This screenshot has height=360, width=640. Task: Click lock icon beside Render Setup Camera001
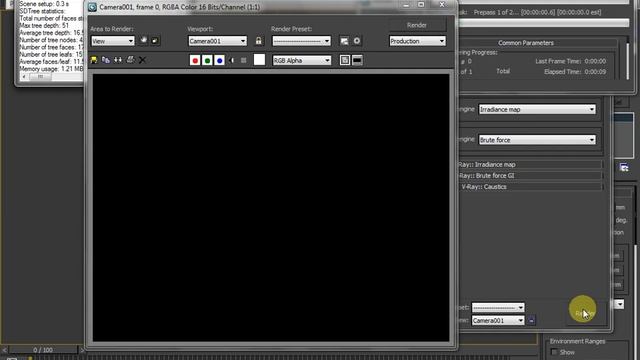tap(531, 320)
